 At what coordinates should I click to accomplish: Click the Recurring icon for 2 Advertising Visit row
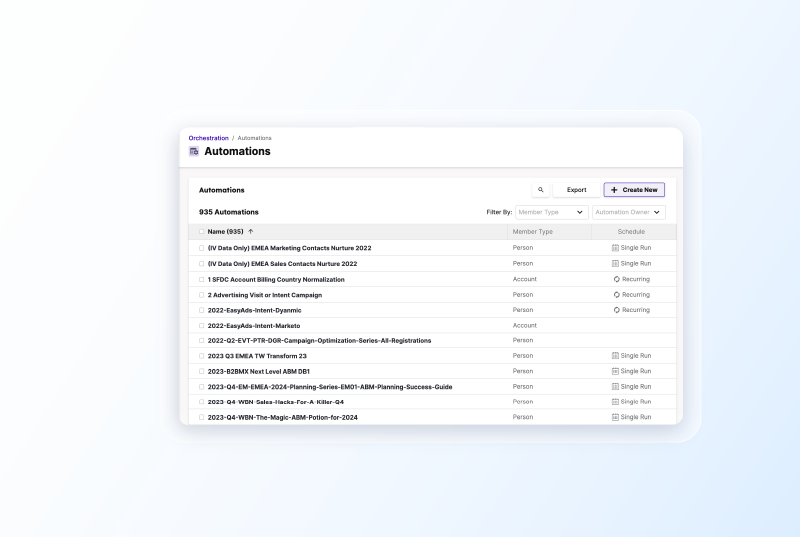coord(617,295)
